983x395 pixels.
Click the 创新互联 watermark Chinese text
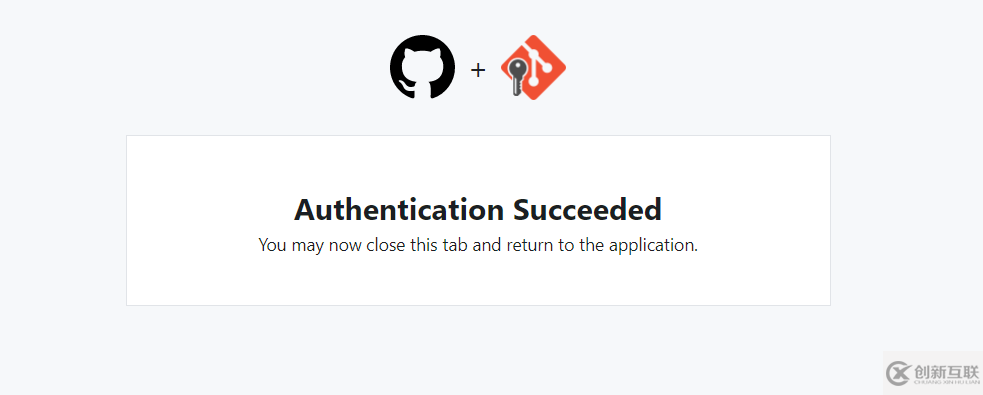(x=947, y=371)
